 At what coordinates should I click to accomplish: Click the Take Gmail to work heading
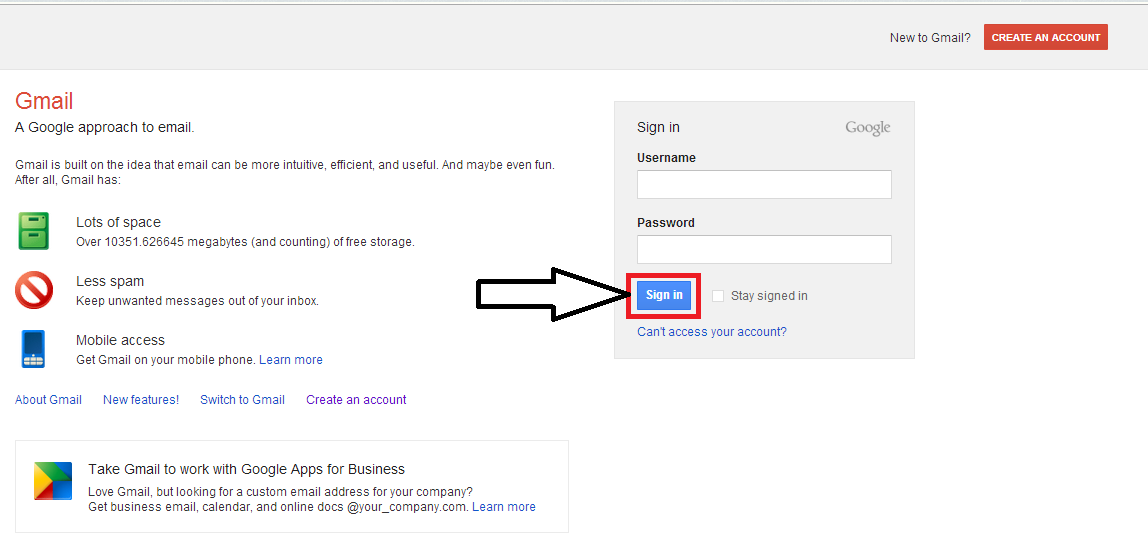(x=246, y=469)
